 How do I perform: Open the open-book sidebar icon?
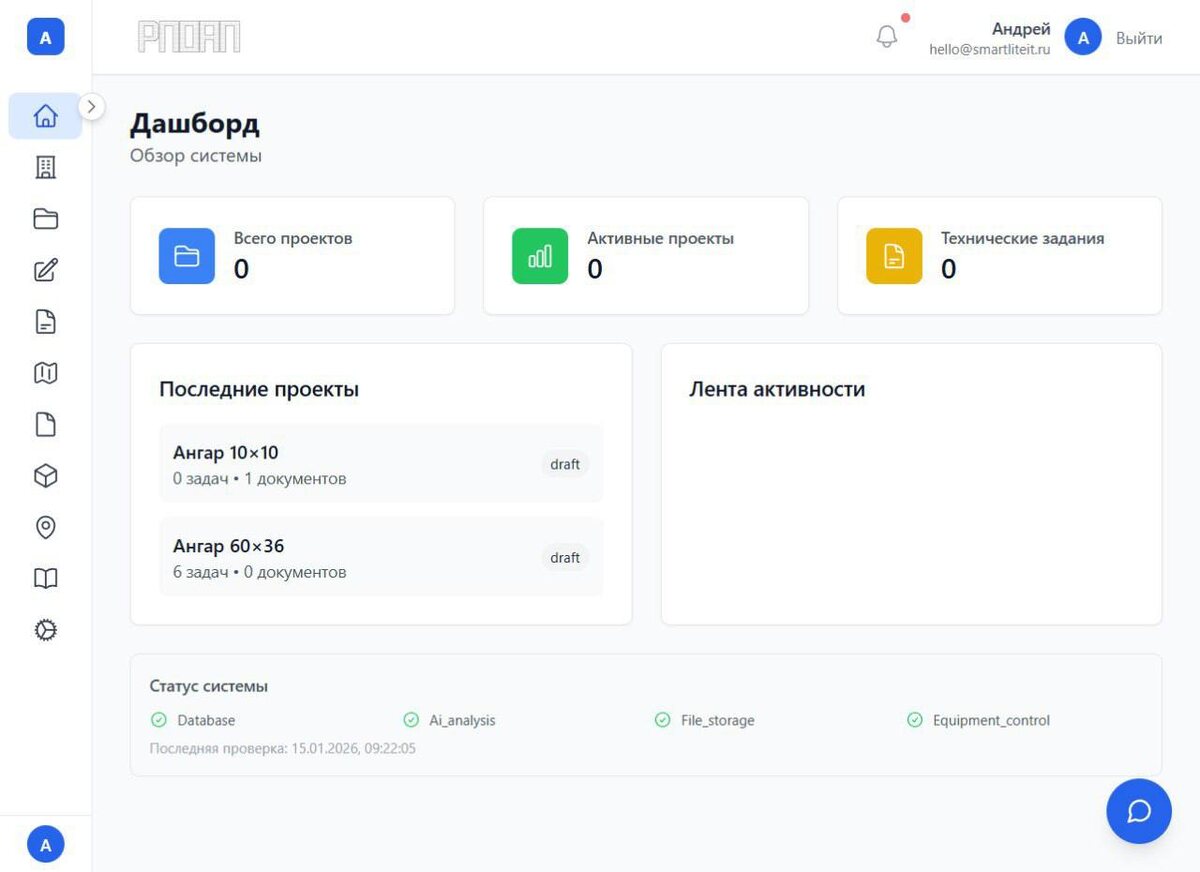(x=45, y=579)
